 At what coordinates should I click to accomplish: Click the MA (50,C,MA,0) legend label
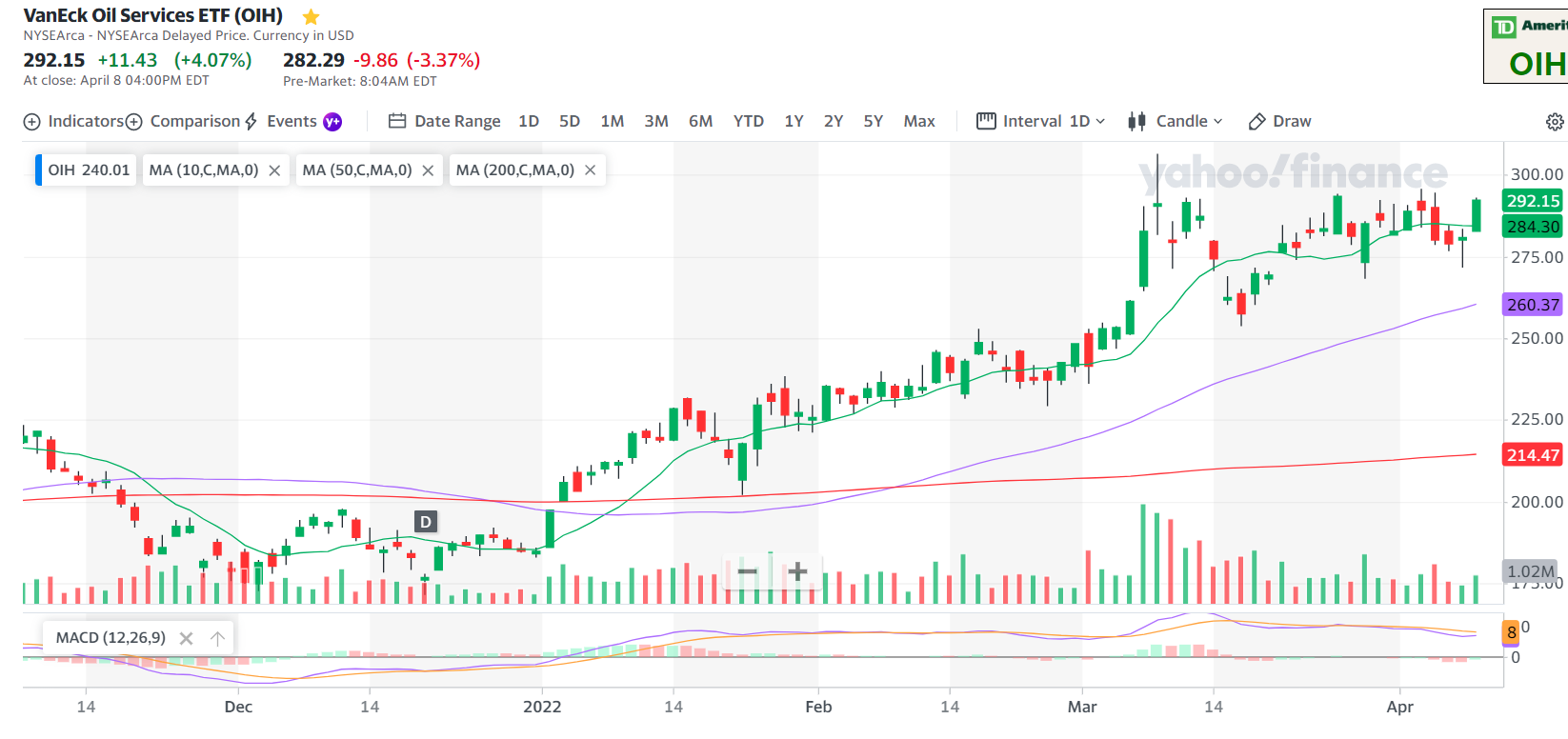coord(357,170)
